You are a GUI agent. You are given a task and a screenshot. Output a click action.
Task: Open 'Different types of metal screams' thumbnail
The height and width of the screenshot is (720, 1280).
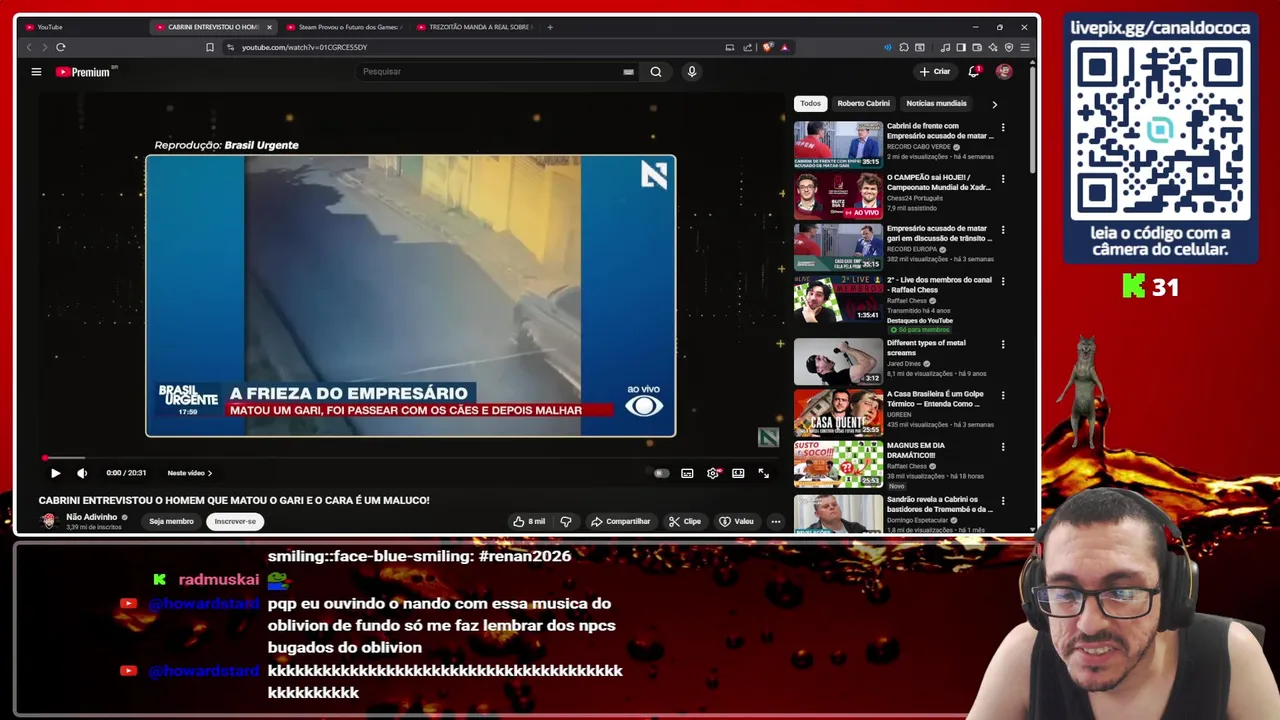tap(838, 362)
